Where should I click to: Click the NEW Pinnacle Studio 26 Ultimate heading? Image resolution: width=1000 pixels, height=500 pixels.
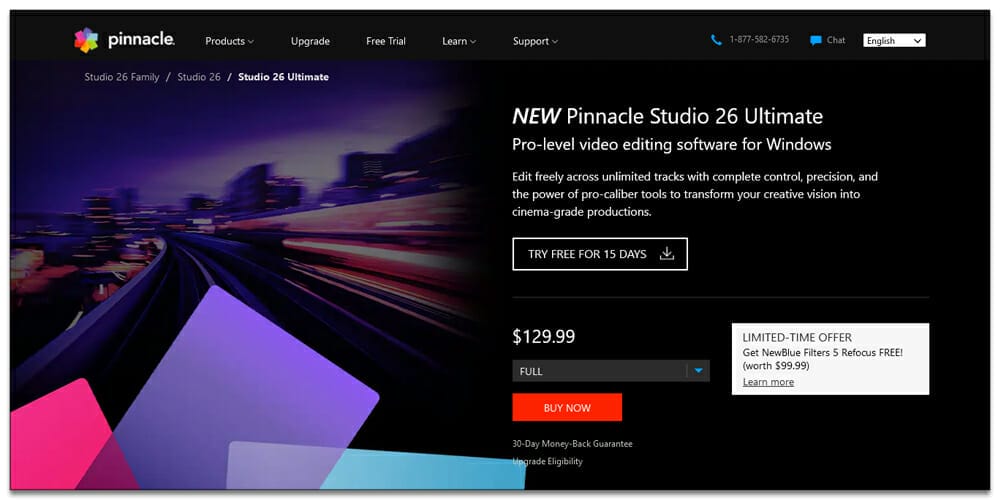click(x=667, y=117)
